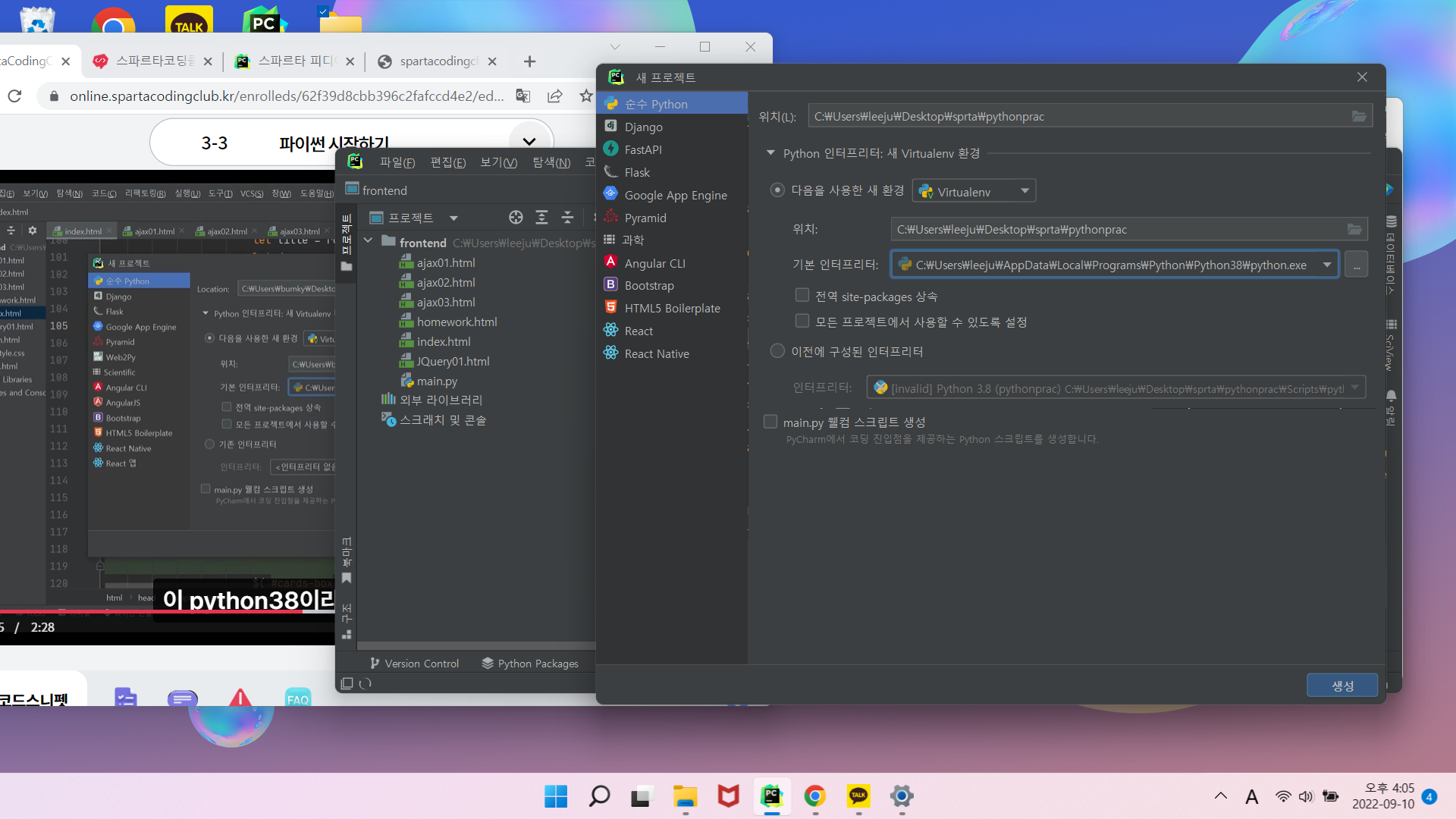Screen dimensions: 1456x819
Task: Switch to spartacodingclub Chrome tab
Action: click(x=438, y=61)
